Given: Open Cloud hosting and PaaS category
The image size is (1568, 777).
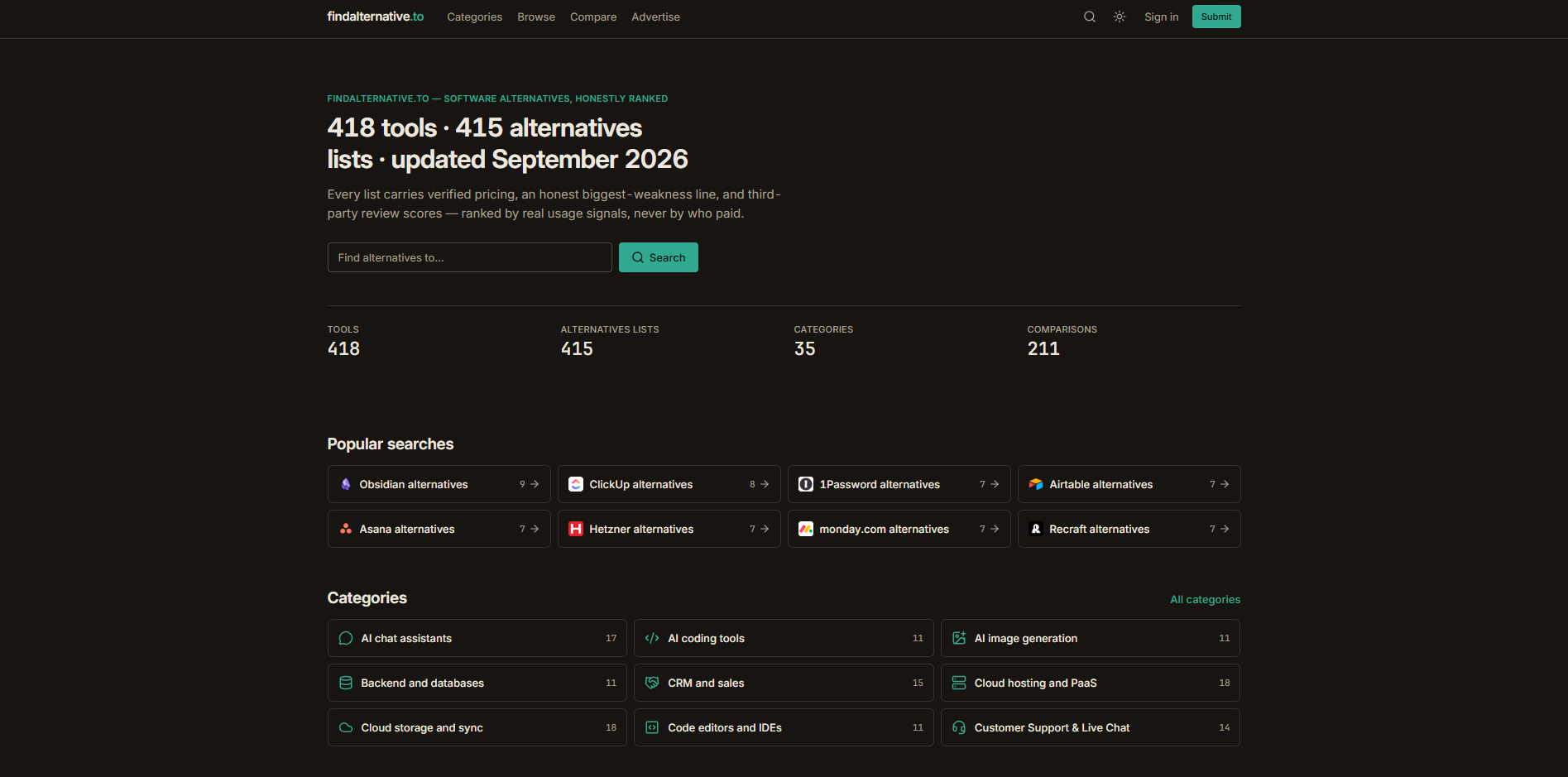Looking at the screenshot, I should [1091, 683].
